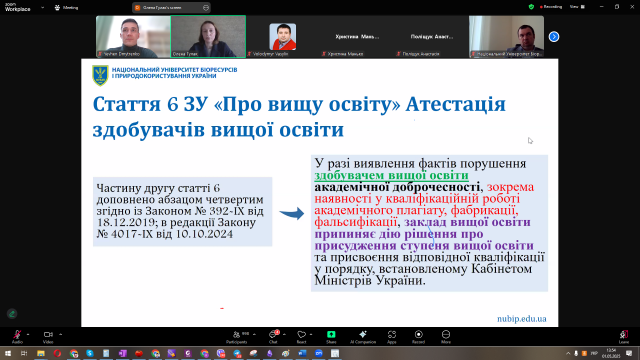Open the React heart icon

pos(301,336)
